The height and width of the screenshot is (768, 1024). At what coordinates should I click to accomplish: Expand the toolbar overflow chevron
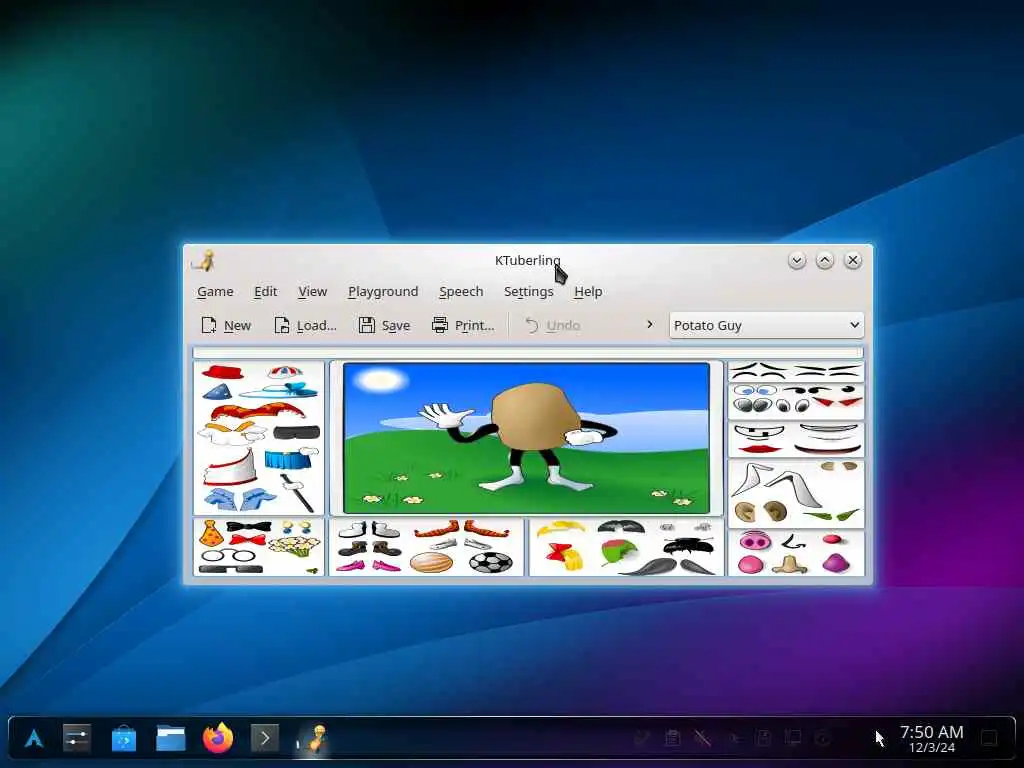pos(649,325)
